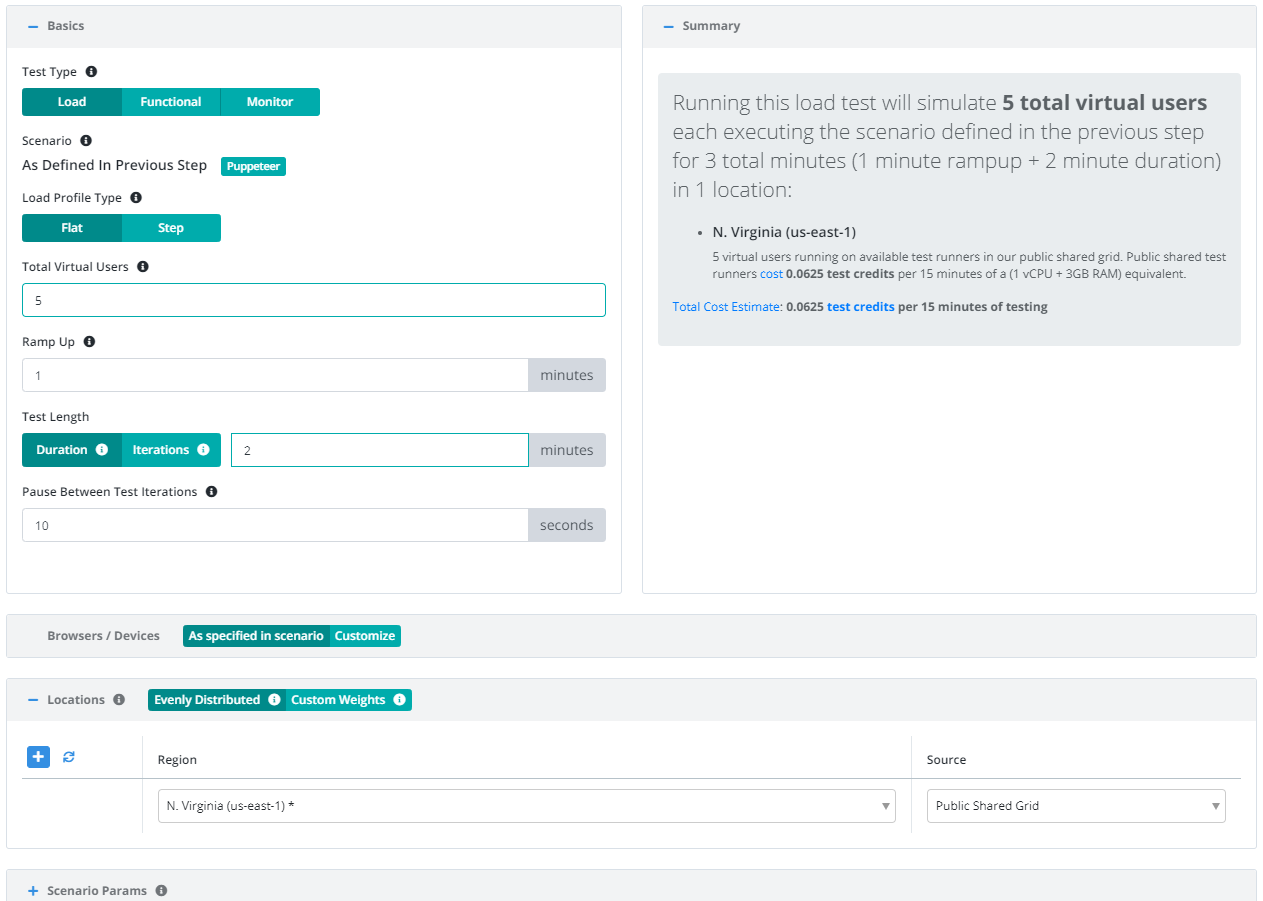The width and height of the screenshot is (1263, 901).
Task: Click into the Total Virtual Users field
Action: coord(314,300)
